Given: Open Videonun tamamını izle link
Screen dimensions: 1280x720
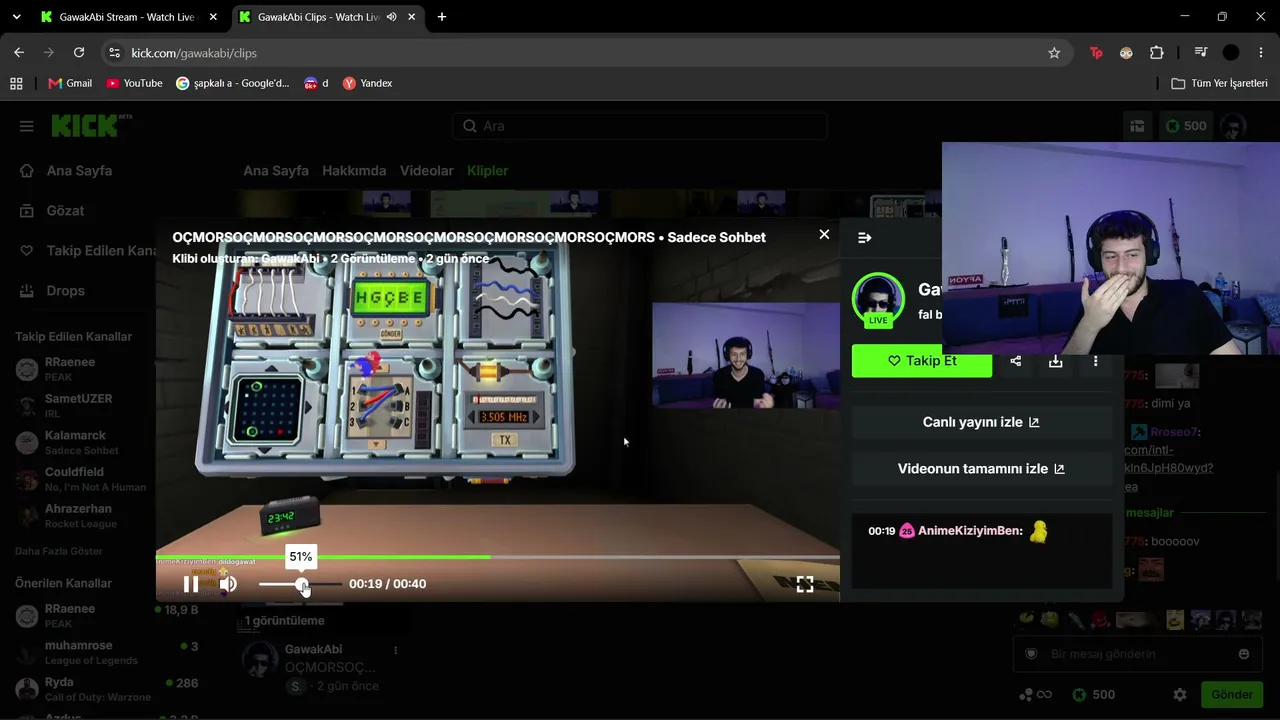Looking at the screenshot, I should 981,469.
